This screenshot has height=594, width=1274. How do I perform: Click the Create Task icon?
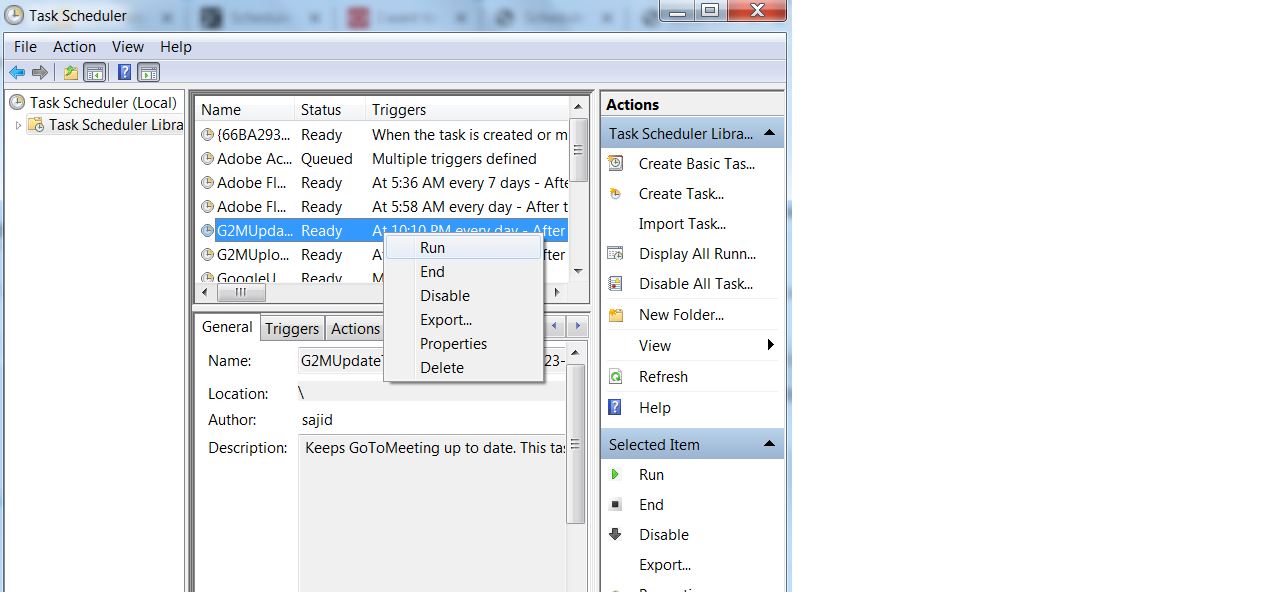[616, 194]
